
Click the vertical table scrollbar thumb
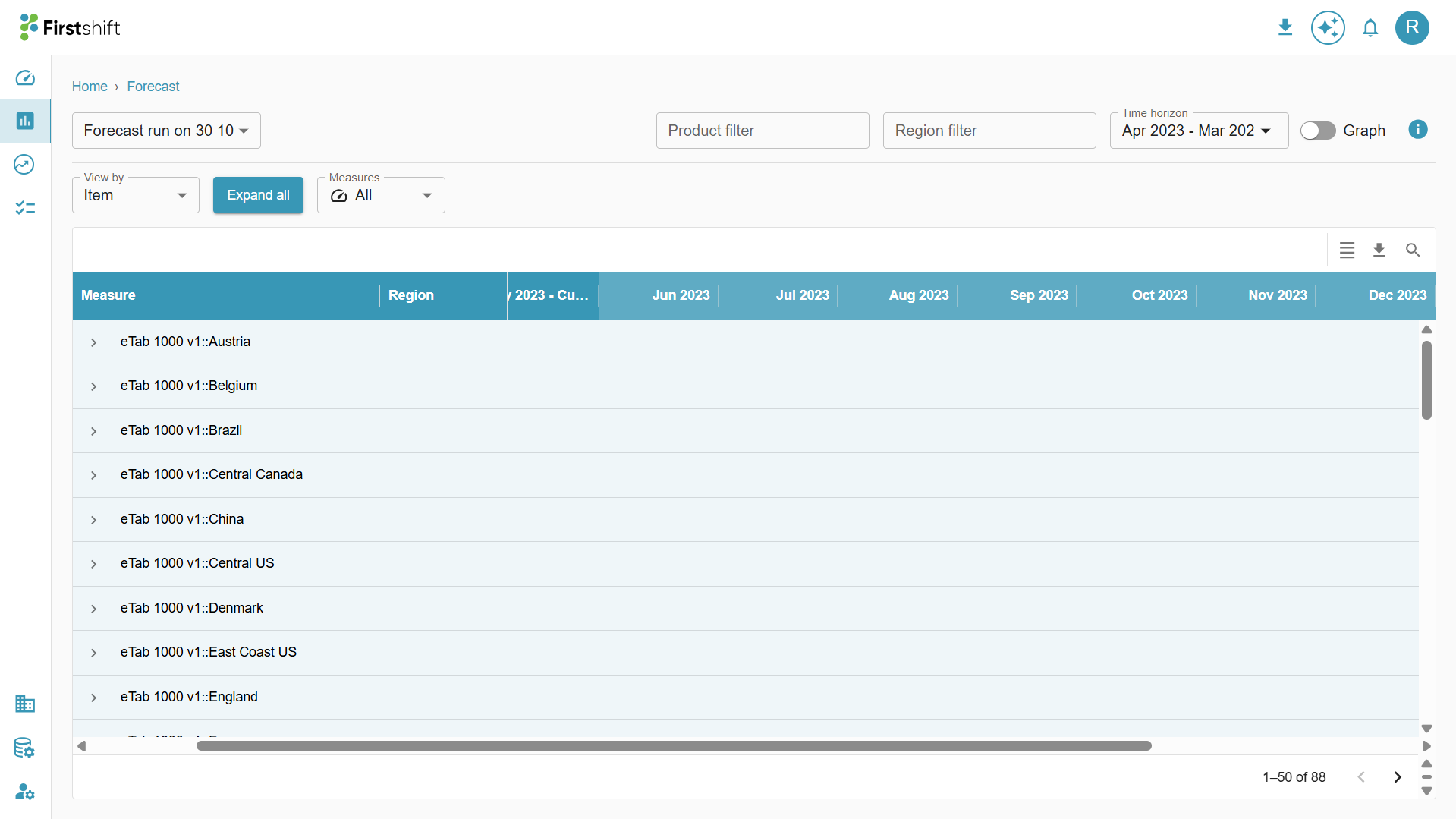tap(1426, 380)
